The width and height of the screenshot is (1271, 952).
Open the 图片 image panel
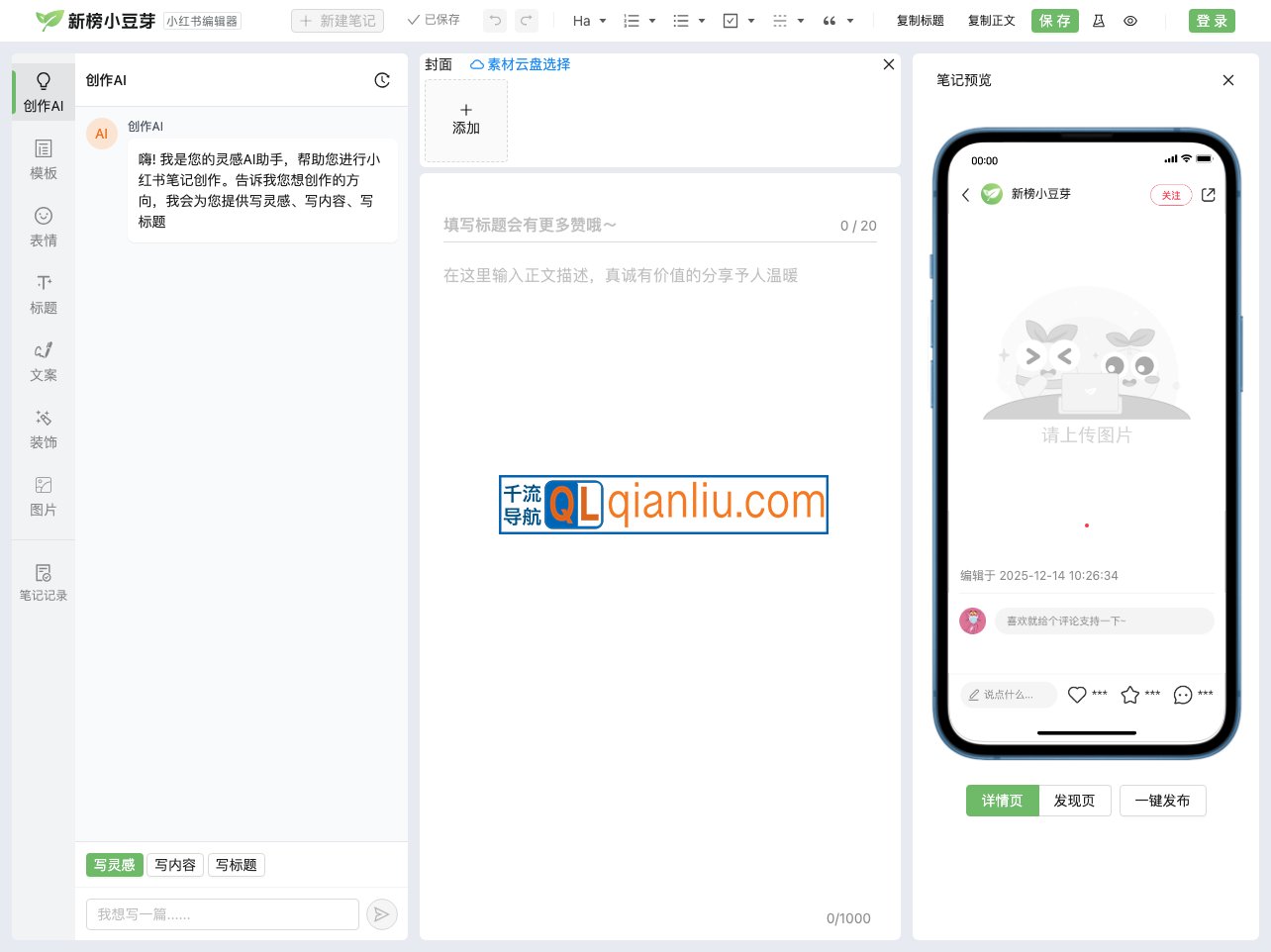pyautogui.click(x=43, y=495)
